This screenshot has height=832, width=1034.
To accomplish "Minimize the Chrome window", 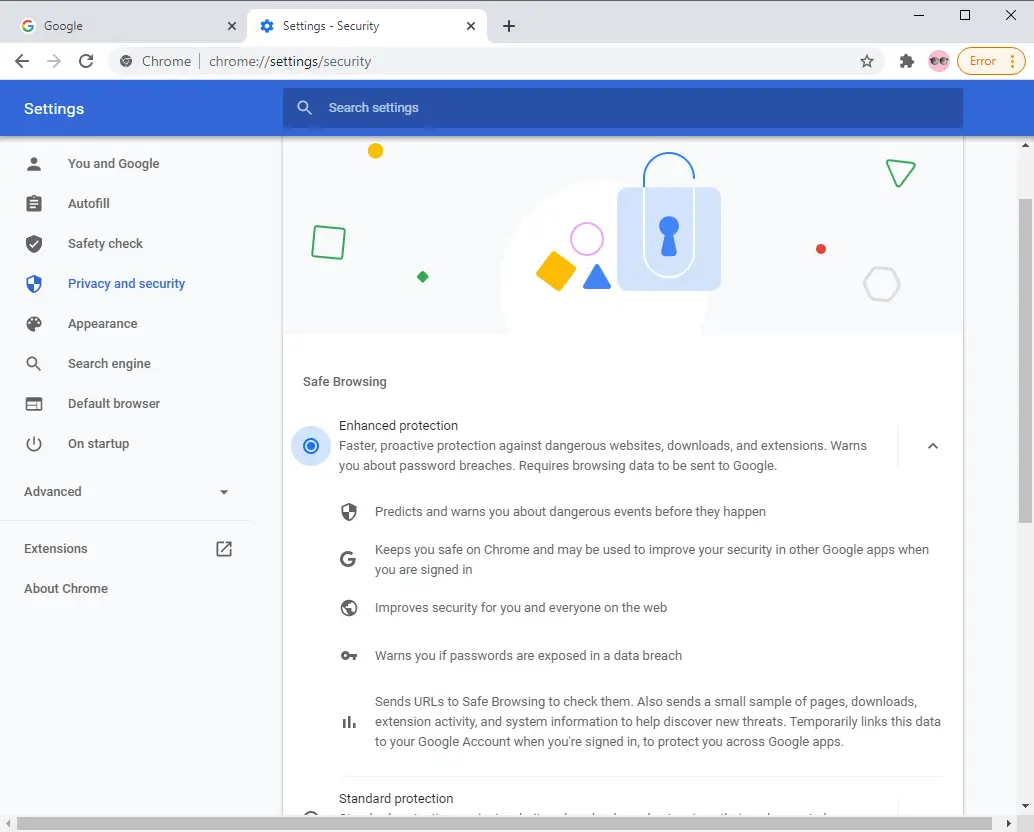I will click(919, 15).
